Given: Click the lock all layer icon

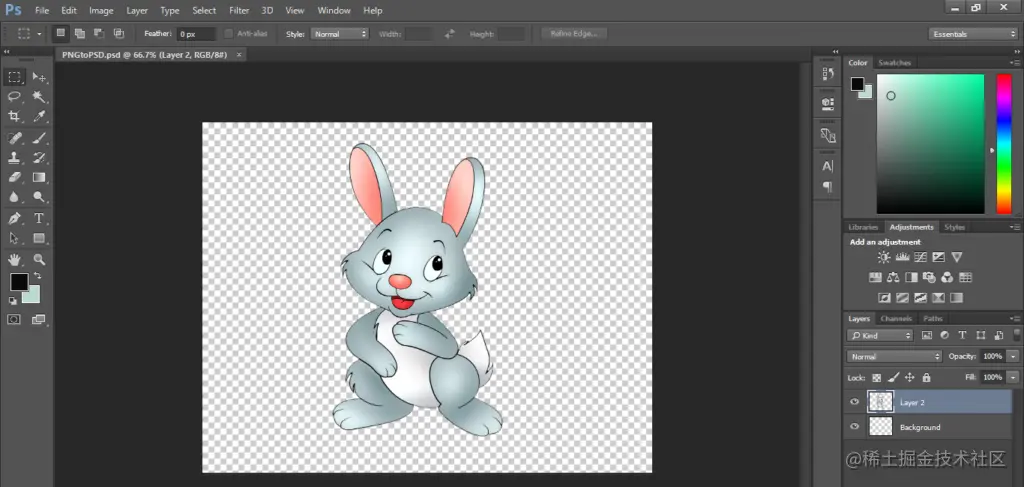Looking at the screenshot, I should tap(926, 378).
